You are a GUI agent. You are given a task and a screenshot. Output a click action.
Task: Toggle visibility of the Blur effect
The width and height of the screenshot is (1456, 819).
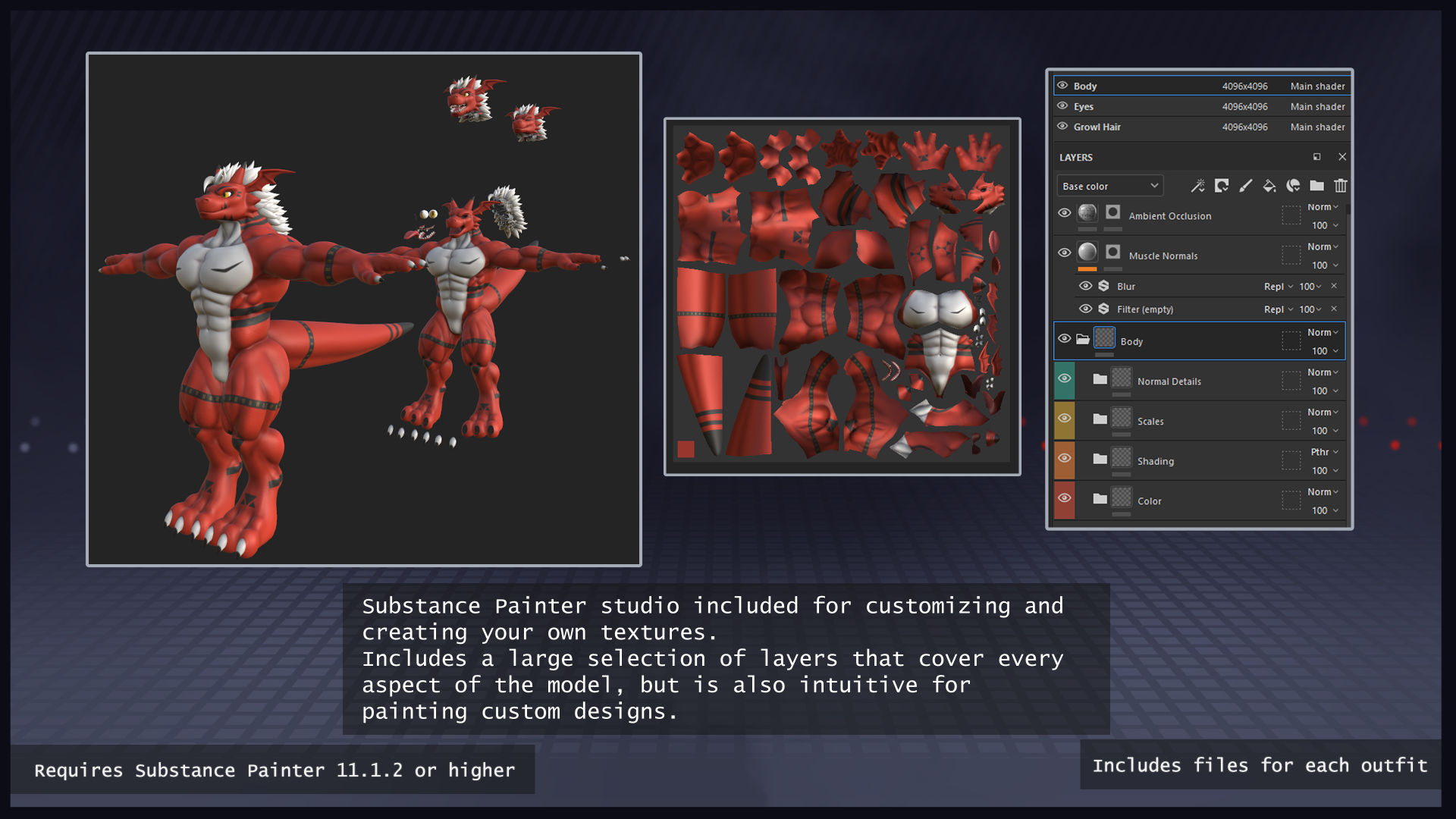1085,286
